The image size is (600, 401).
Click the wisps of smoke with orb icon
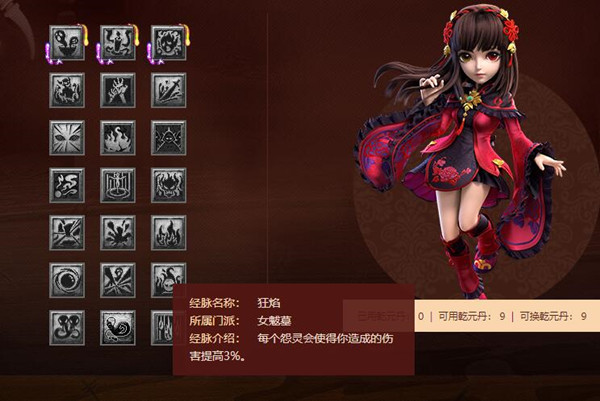pyautogui.click(x=67, y=185)
